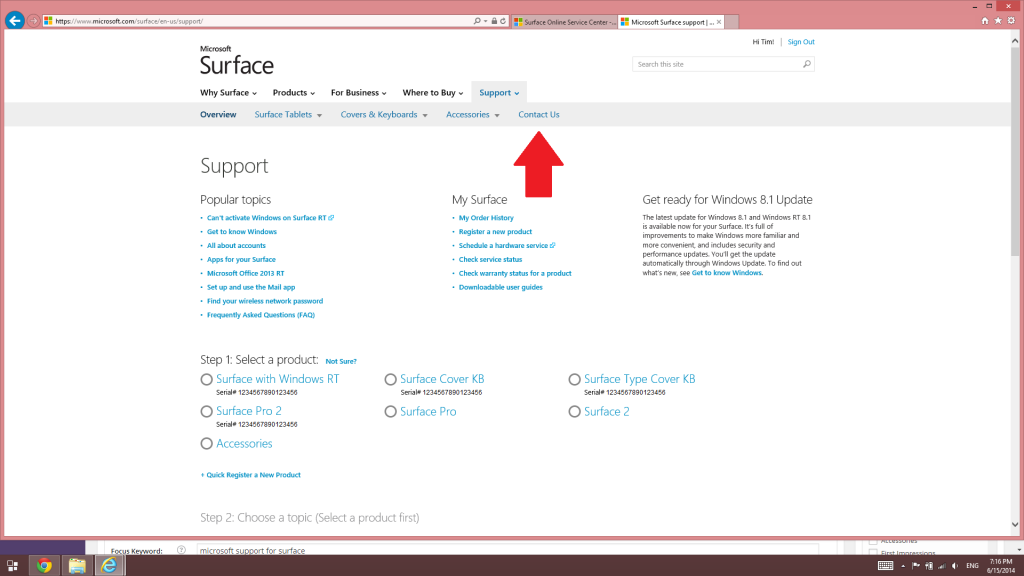Expand the Products menu
The width and height of the screenshot is (1024, 576).
294,93
